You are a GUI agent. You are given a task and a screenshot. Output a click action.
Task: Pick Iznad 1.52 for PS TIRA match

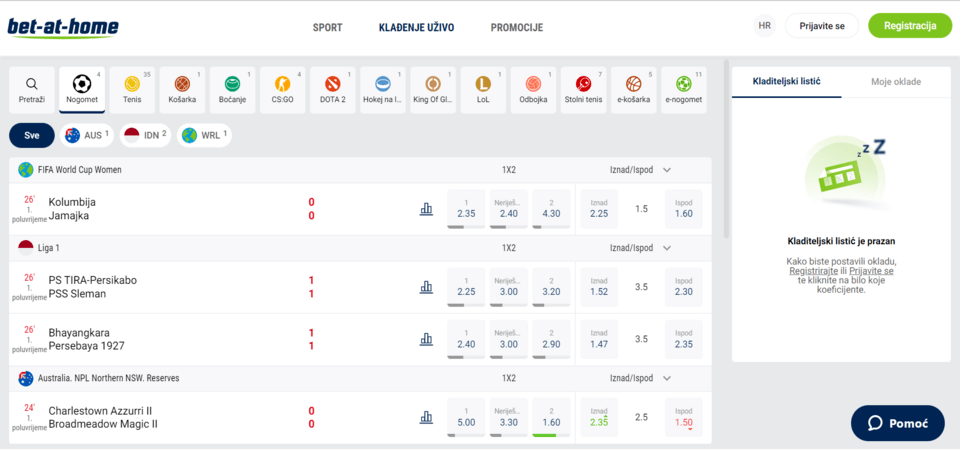(x=599, y=287)
